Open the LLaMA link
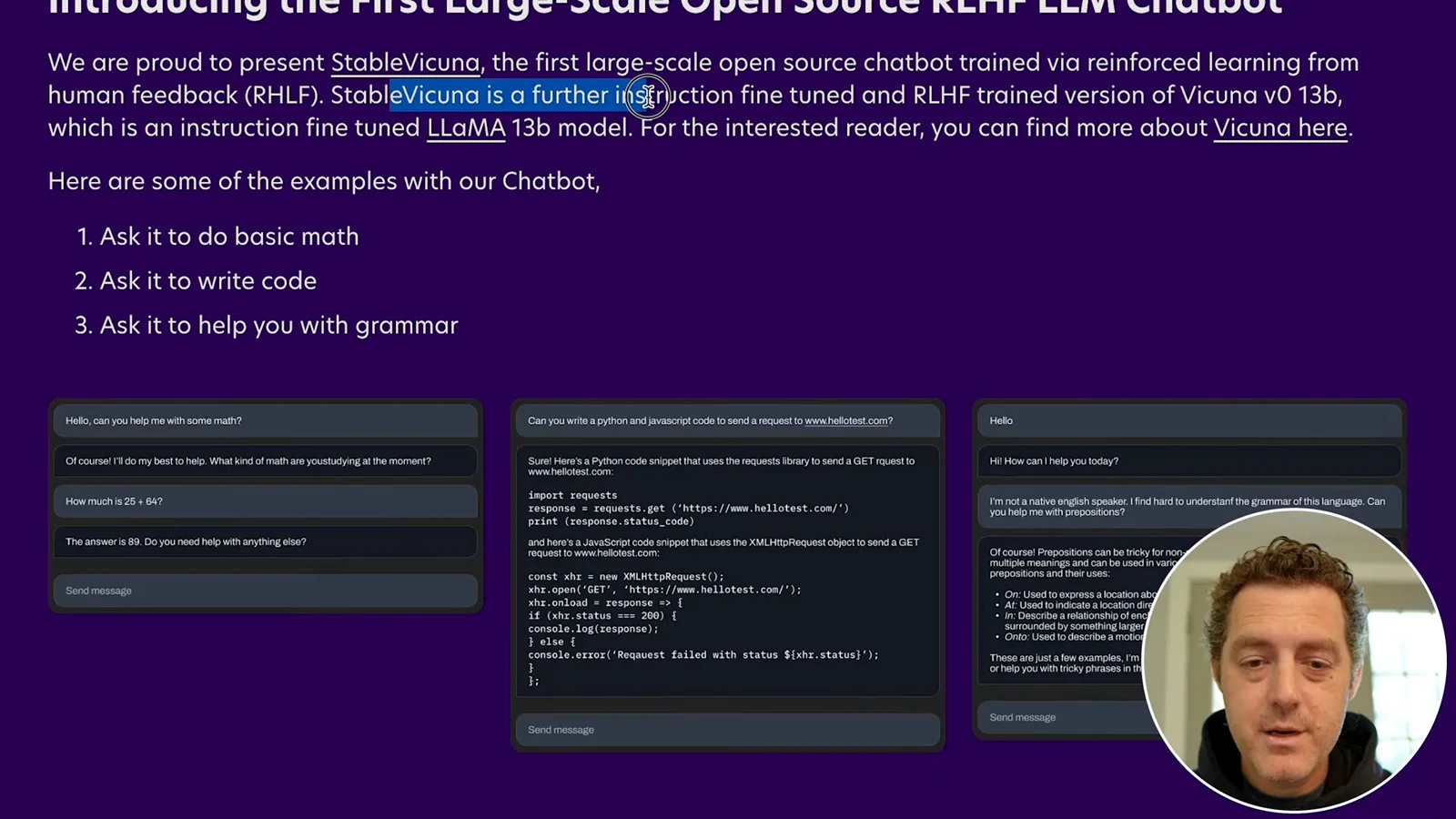The image size is (1456, 819). point(466,127)
